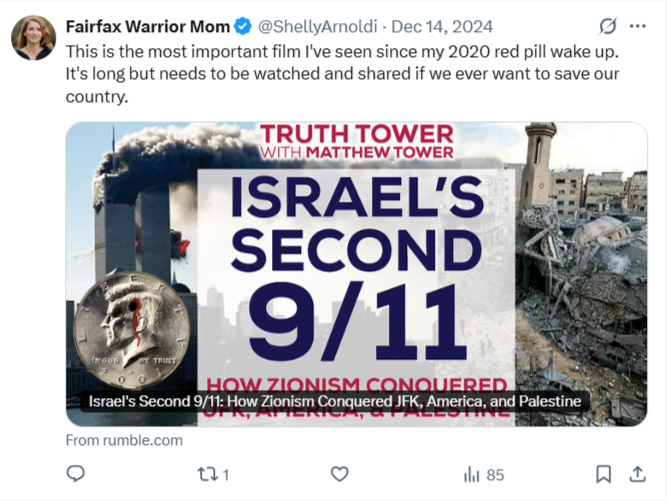This screenshot has height=502, width=667.
Task: Follow the From rumble.com source link
Action: 124,440
